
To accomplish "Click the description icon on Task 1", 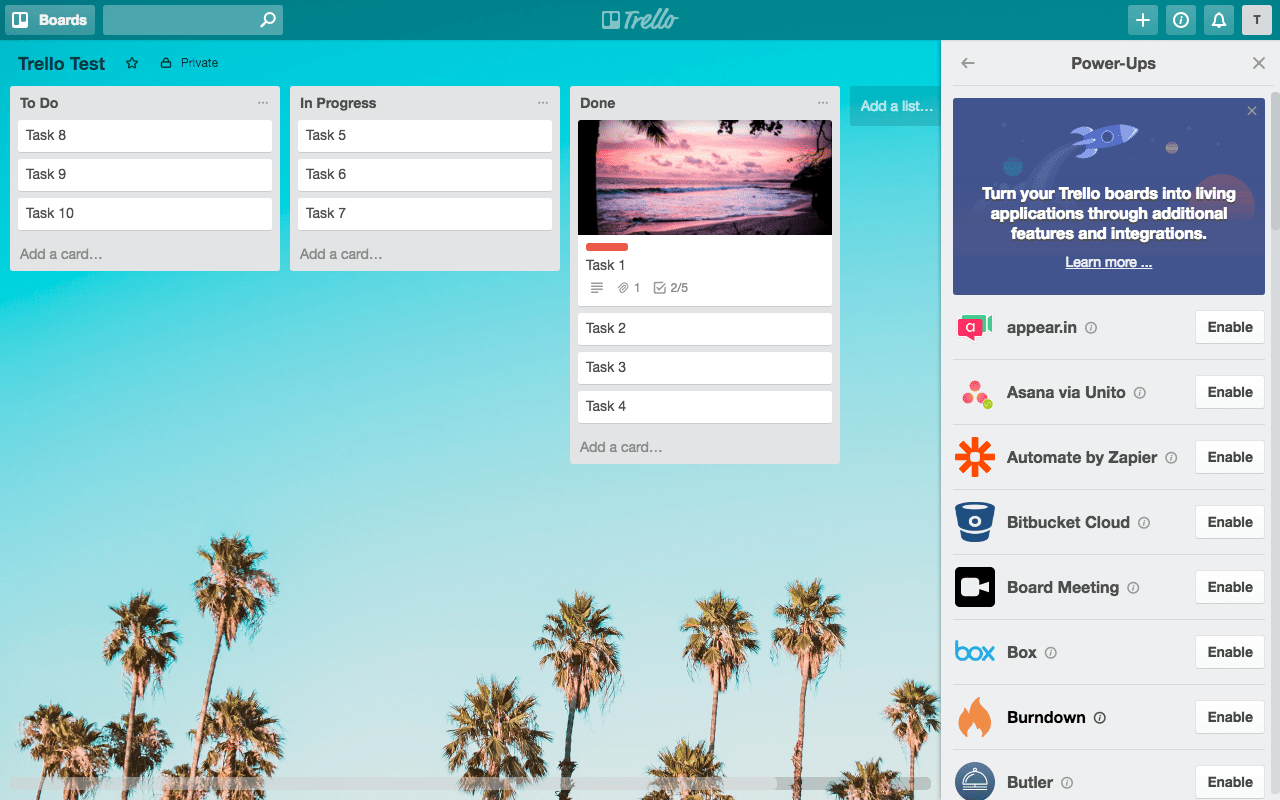I will [x=597, y=288].
